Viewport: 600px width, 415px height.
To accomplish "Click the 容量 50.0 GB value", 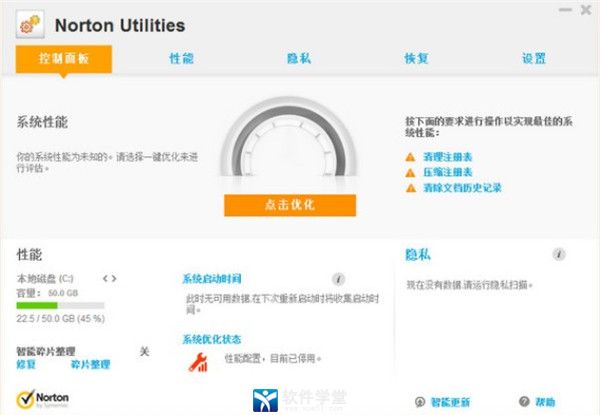I will point(63,293).
